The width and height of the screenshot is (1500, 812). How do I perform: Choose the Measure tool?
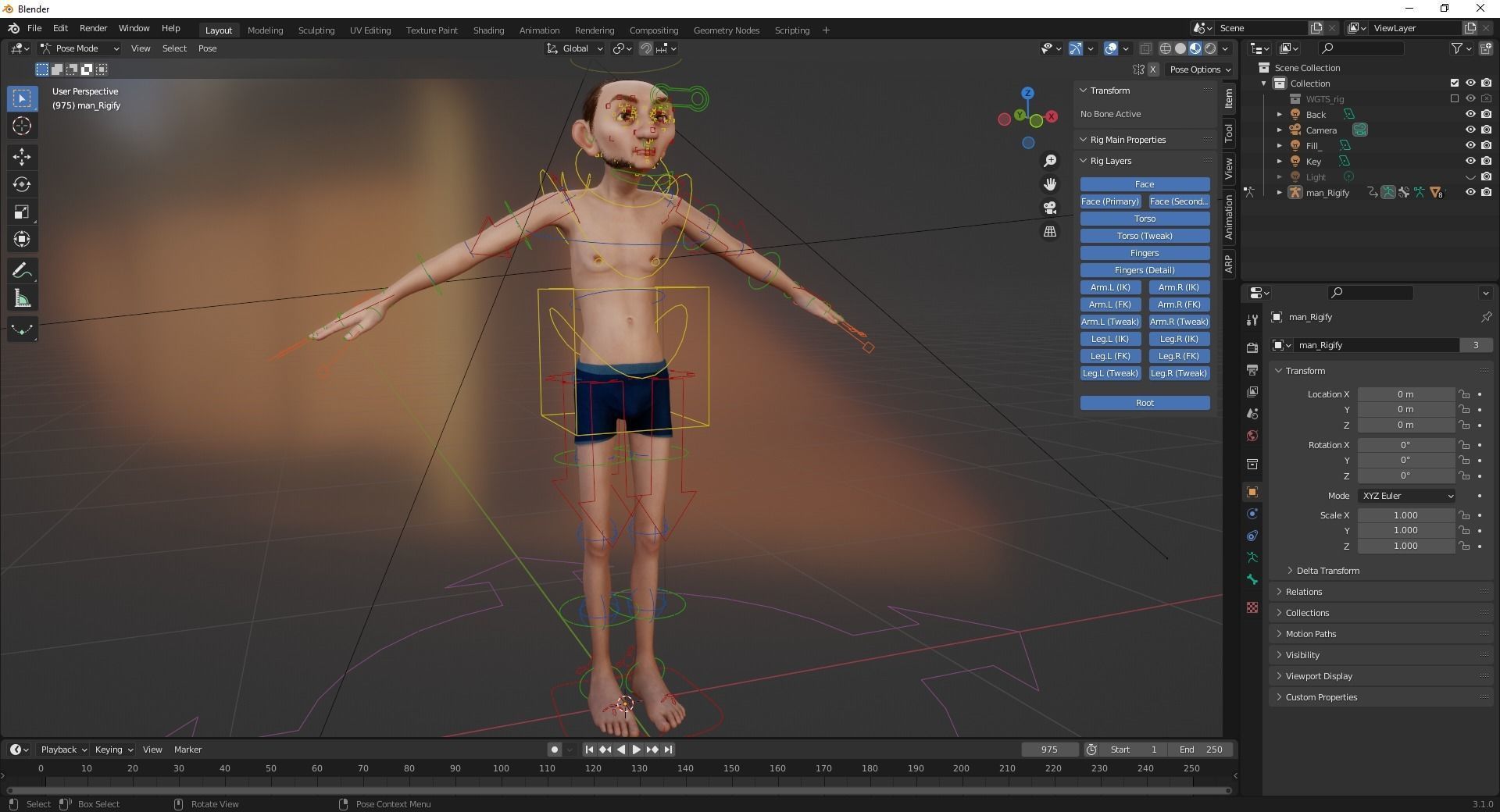[x=22, y=298]
